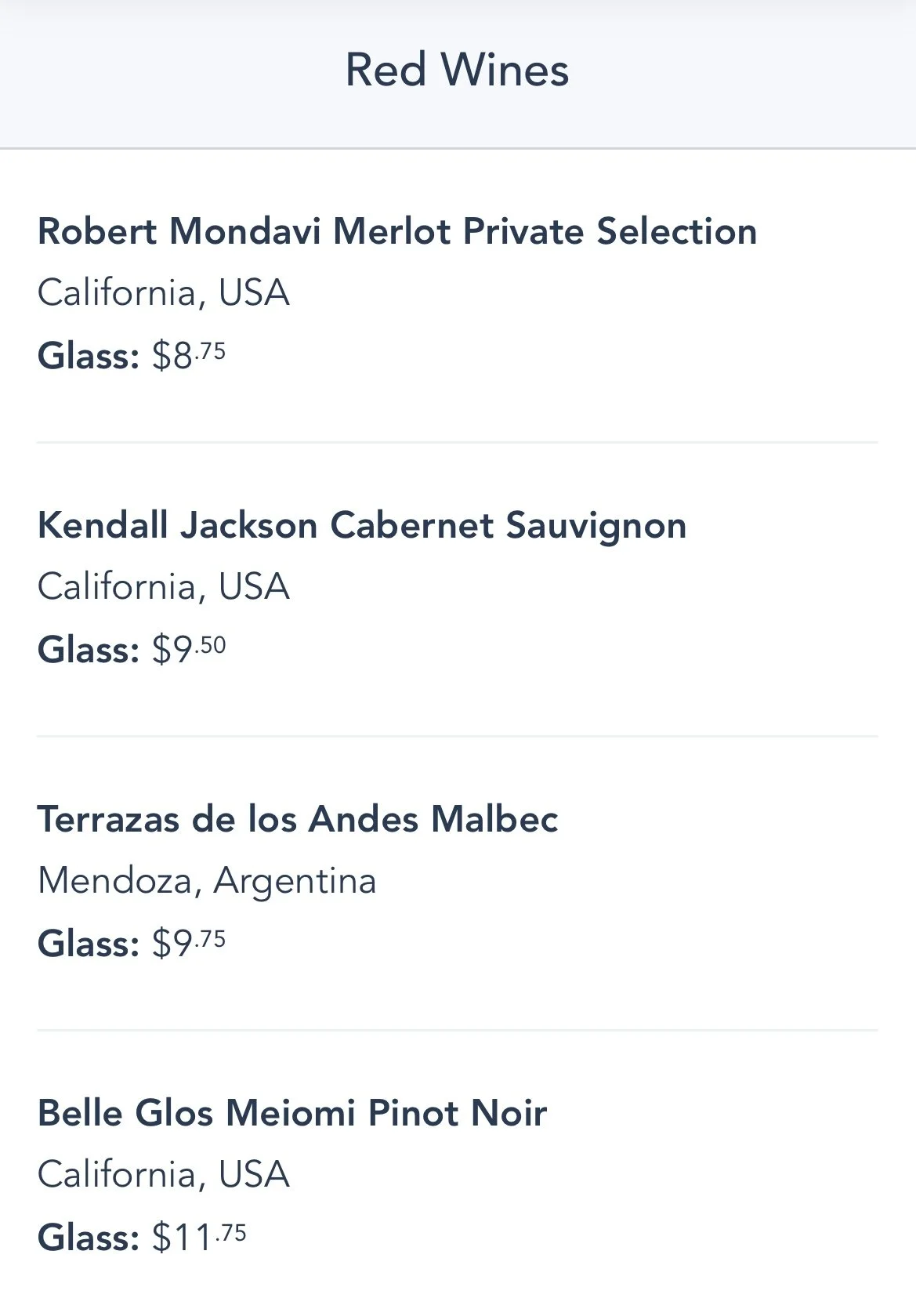
Task: Click divider line below Terrazas Malbec entry
Action: (458, 1031)
